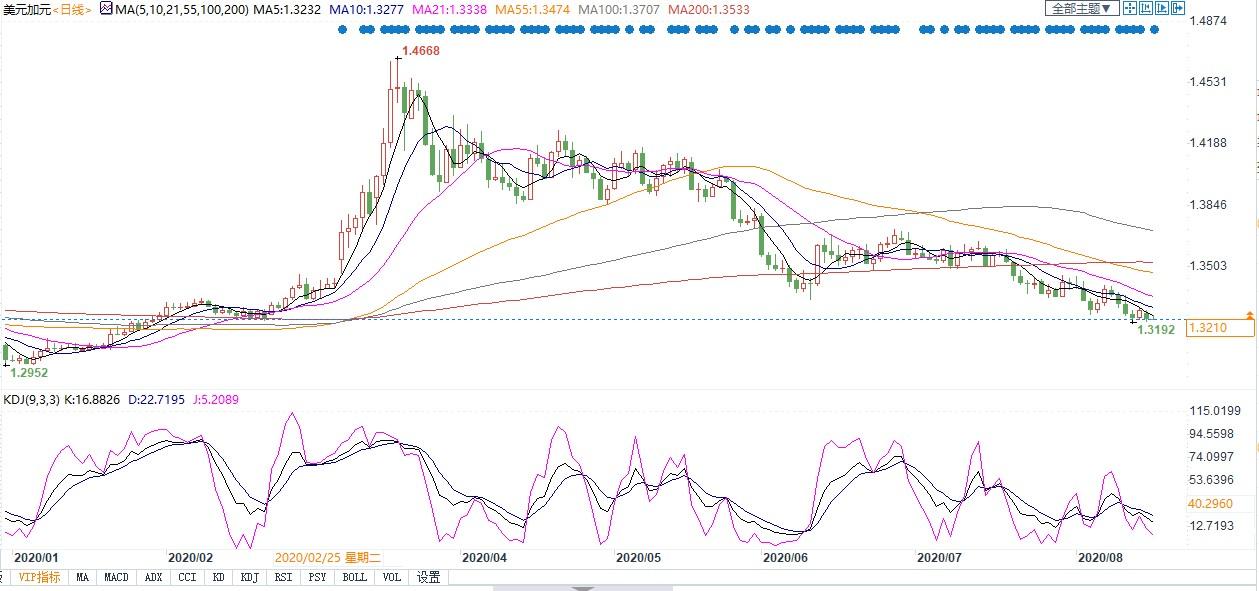Click the current price arrow marker
This screenshot has width=1259, height=591.
(1248, 315)
